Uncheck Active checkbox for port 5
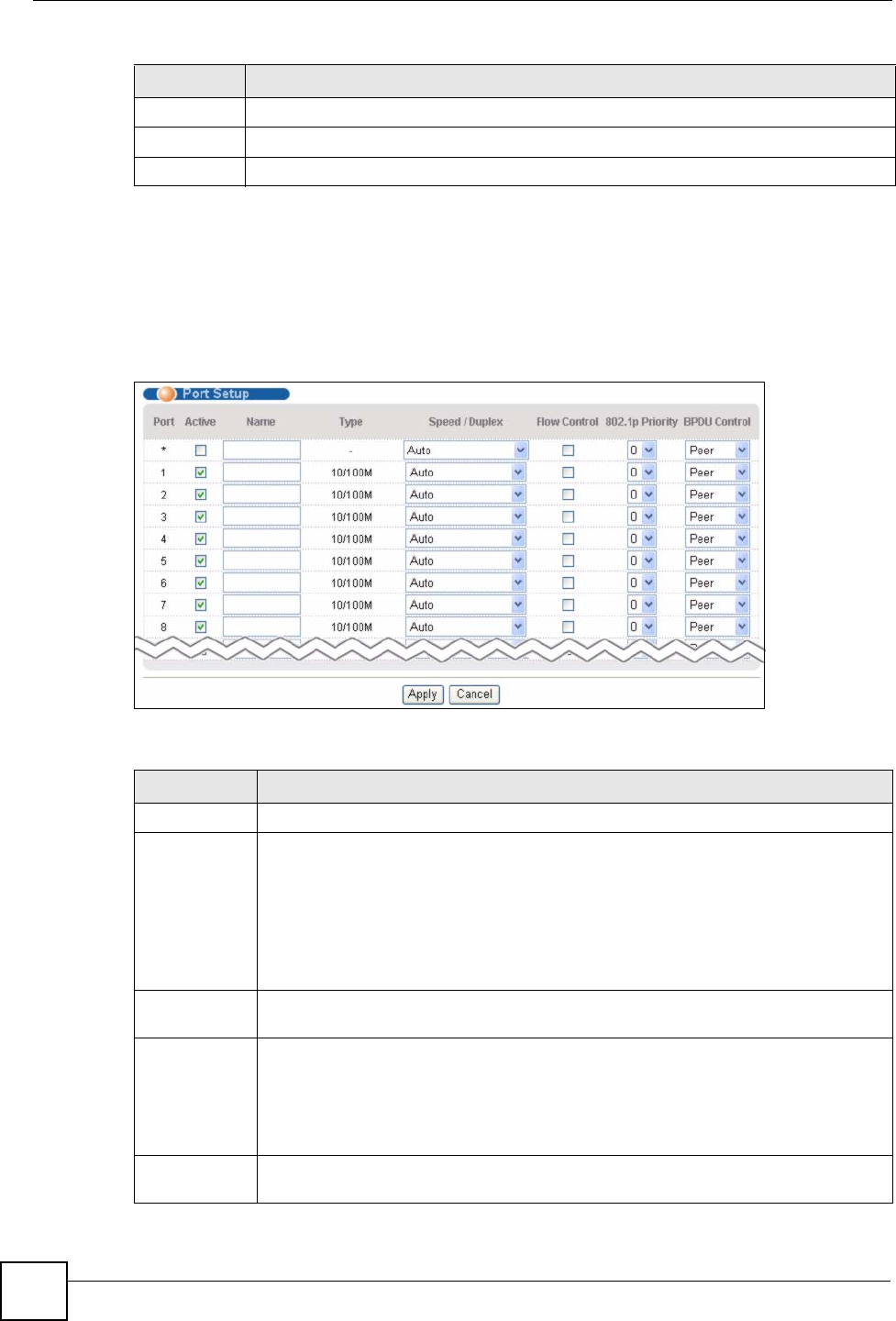Image resolution: width=896 pixels, height=1321 pixels. 201,561
